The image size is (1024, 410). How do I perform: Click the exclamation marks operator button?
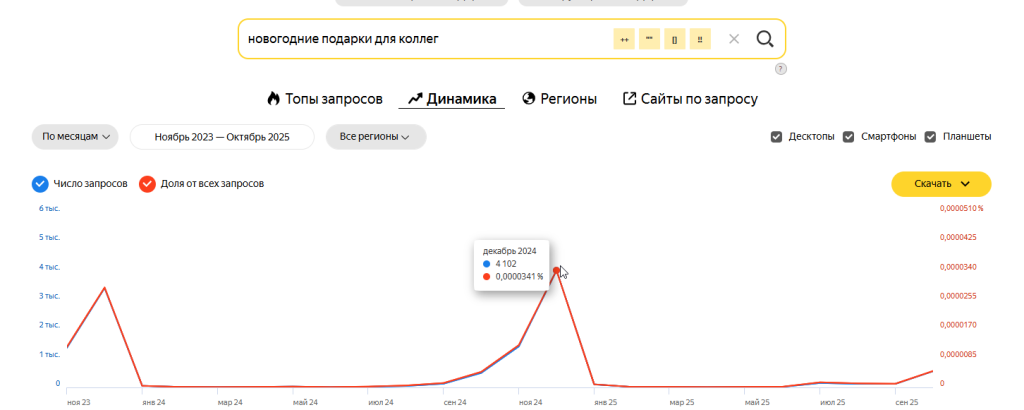coord(700,39)
